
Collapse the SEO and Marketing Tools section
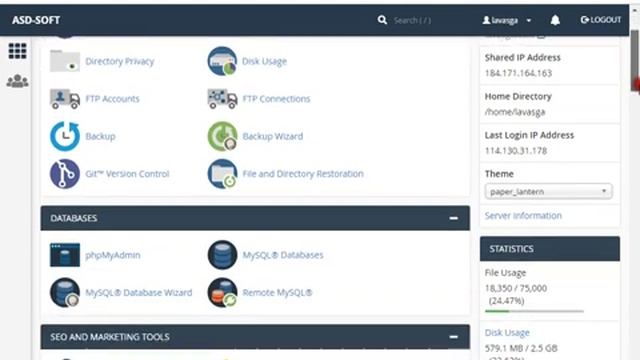[x=453, y=337]
